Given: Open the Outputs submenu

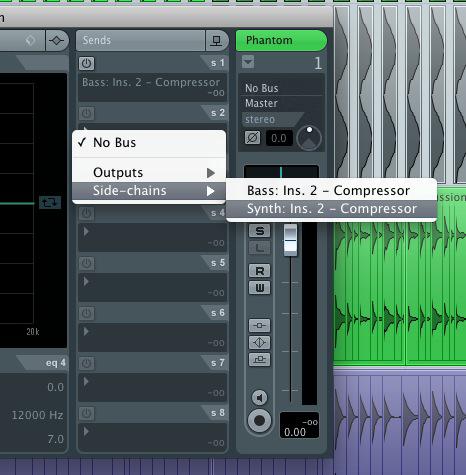Looking at the screenshot, I should click(x=149, y=173).
